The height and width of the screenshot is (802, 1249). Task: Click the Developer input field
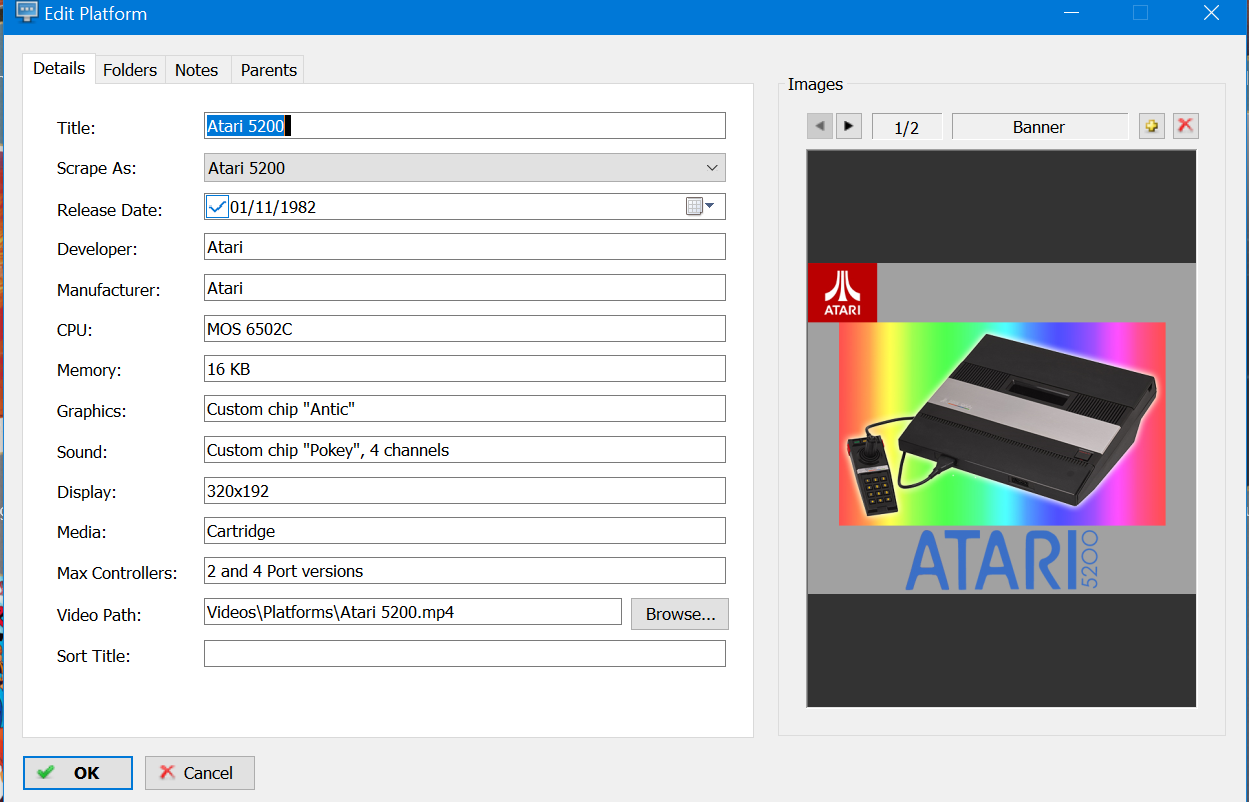click(x=465, y=247)
